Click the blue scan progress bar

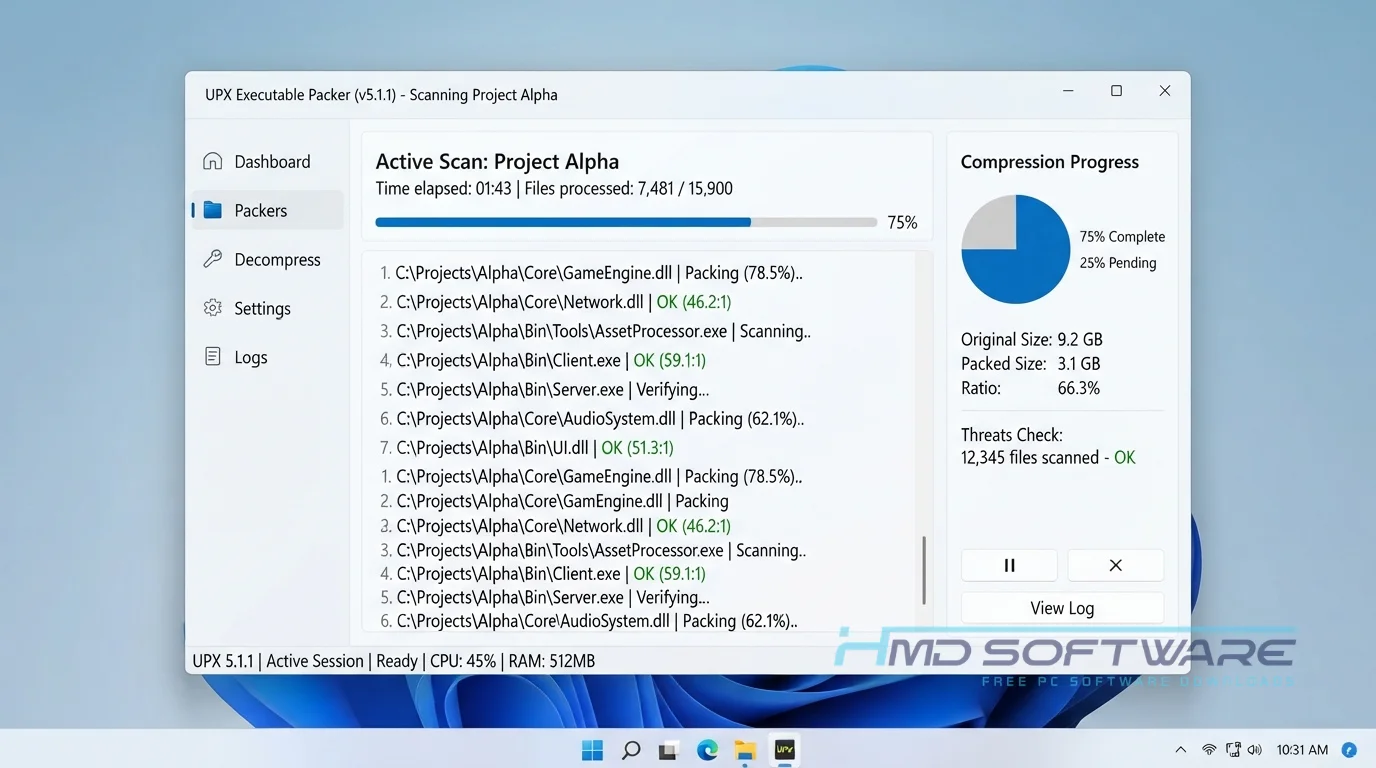563,222
